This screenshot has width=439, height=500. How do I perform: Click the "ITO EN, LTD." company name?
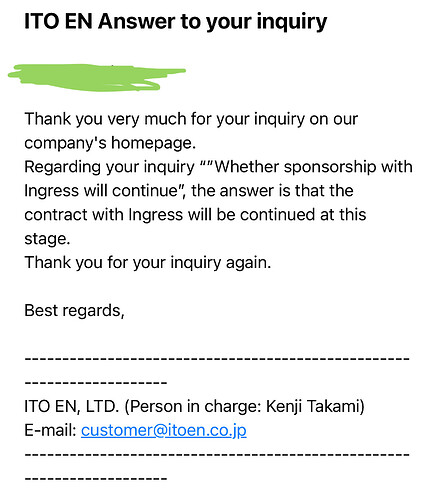pyautogui.click(x=72, y=407)
